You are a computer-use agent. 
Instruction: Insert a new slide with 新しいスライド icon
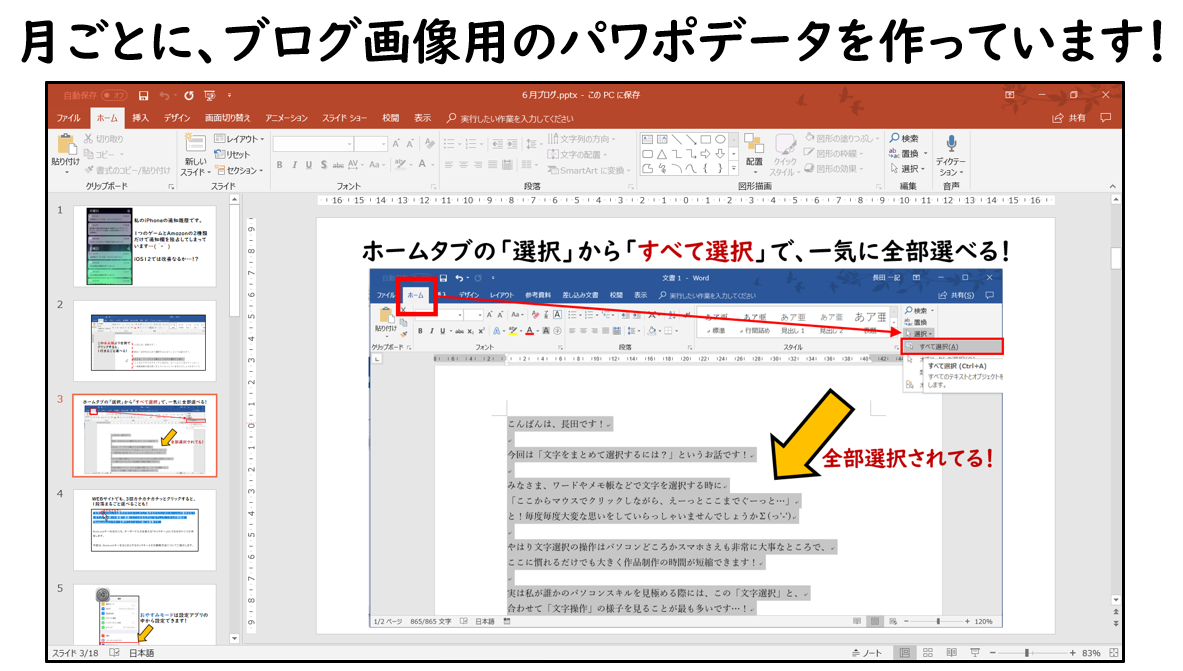[x=194, y=148]
